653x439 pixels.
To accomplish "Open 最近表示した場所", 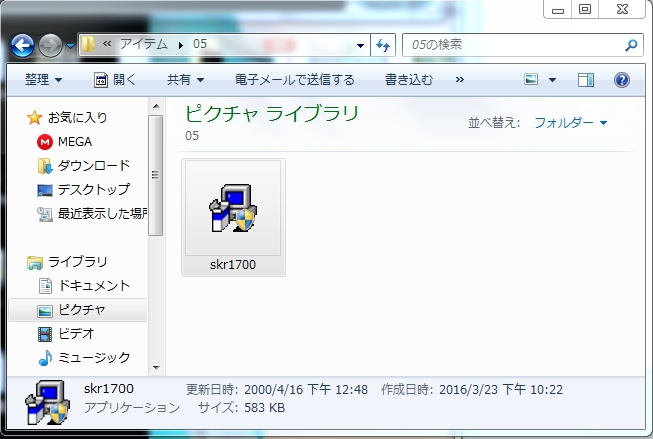I will [102, 213].
